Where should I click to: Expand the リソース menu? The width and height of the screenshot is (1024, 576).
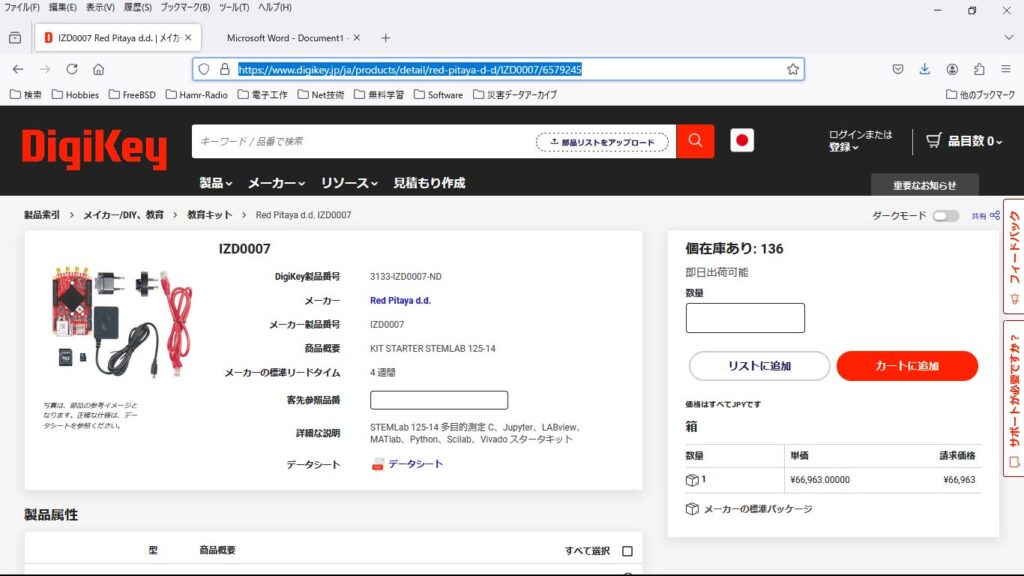click(349, 183)
